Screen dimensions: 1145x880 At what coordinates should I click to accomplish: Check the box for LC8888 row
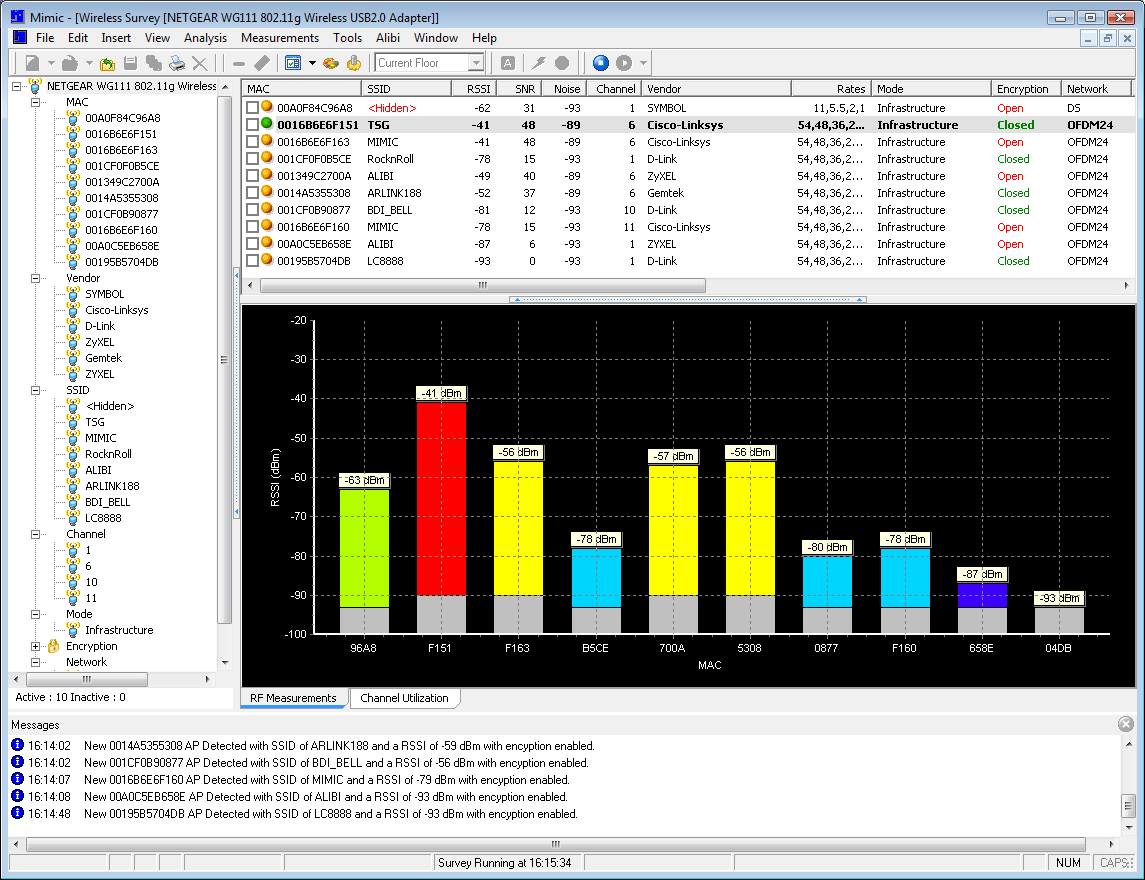[252, 261]
